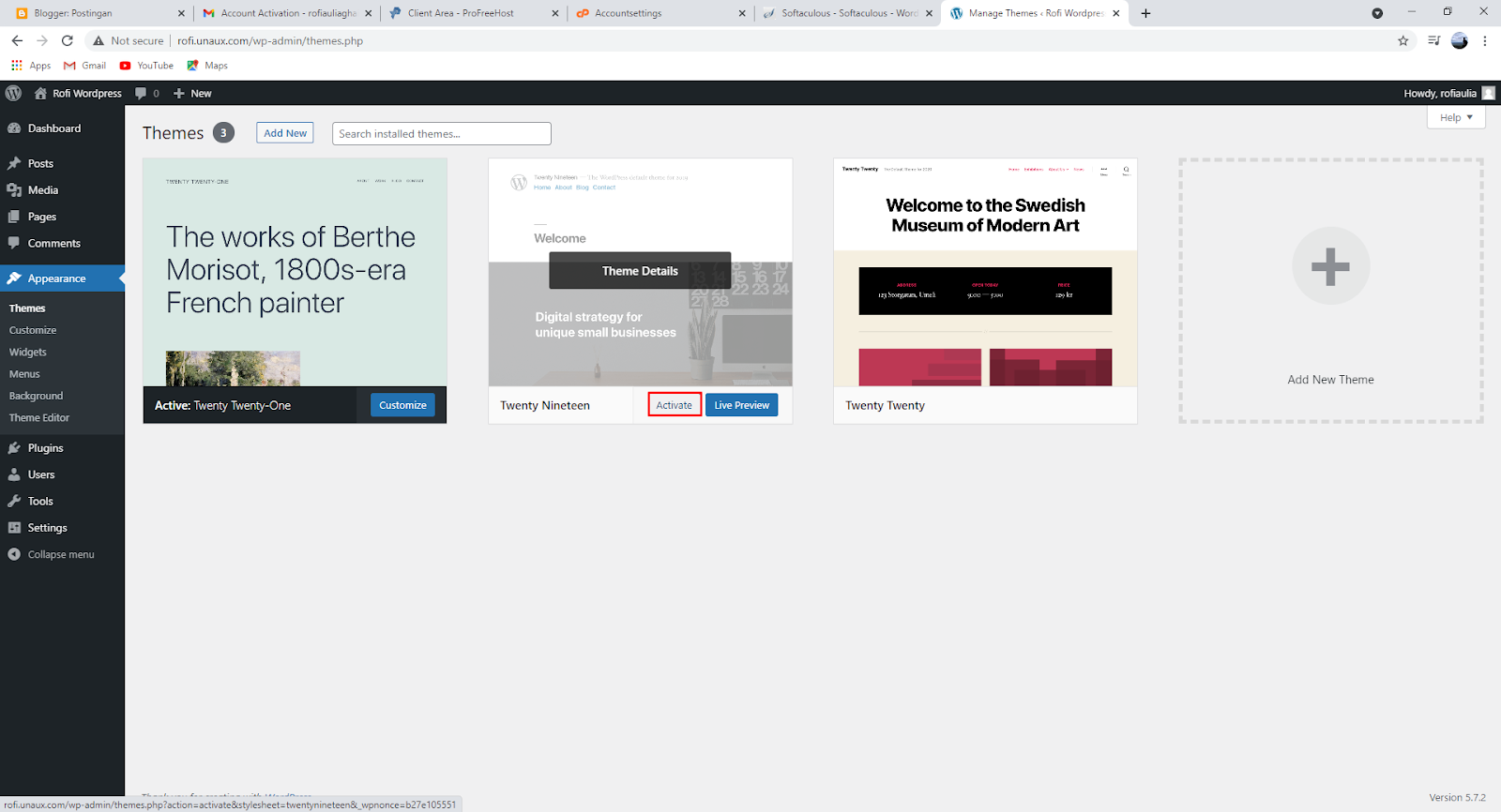Go back in browser history
1501x812 pixels.
pyautogui.click(x=17, y=40)
